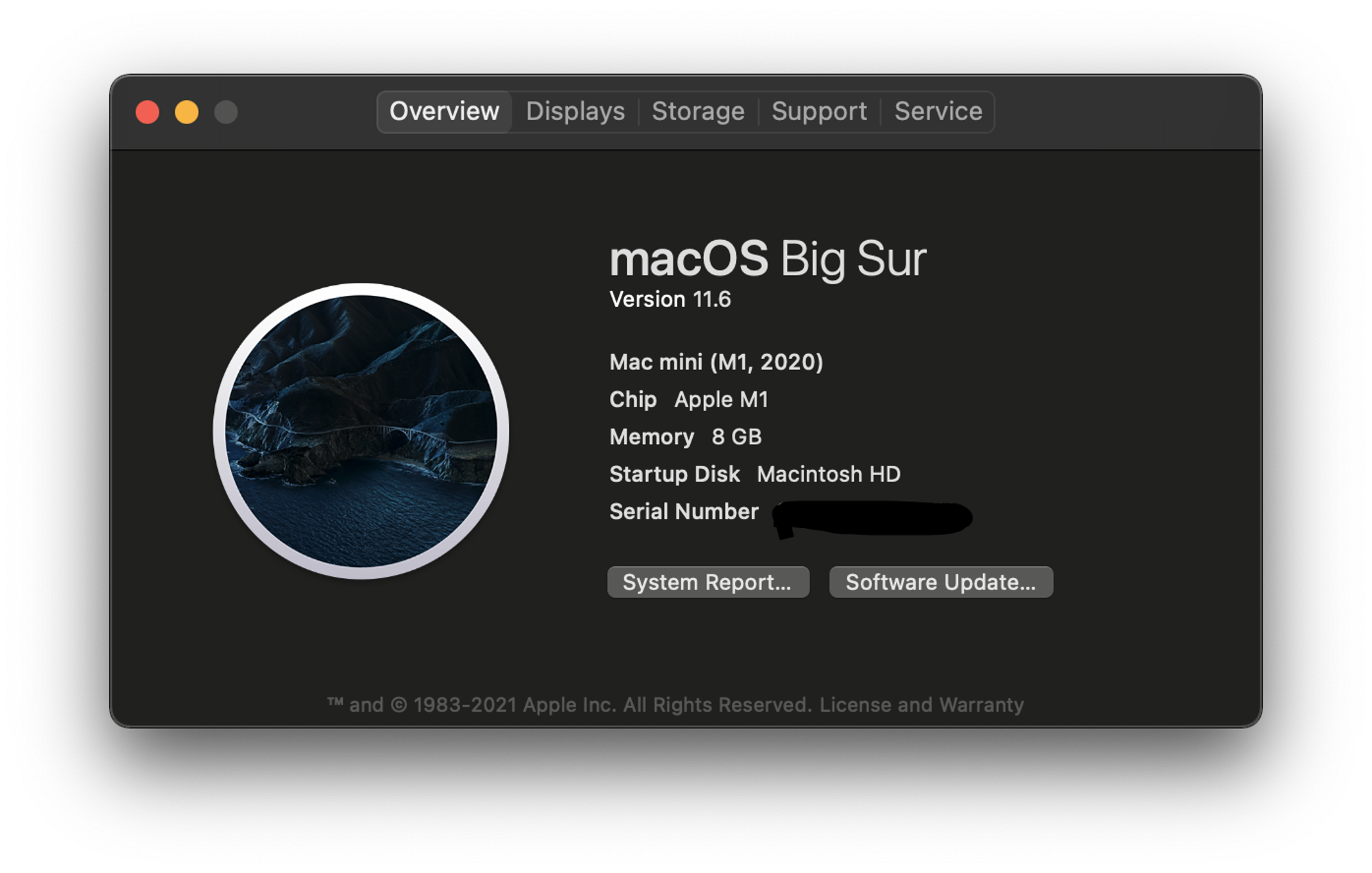Click the Serial Number label
The image size is (1372, 873).
[x=684, y=511]
